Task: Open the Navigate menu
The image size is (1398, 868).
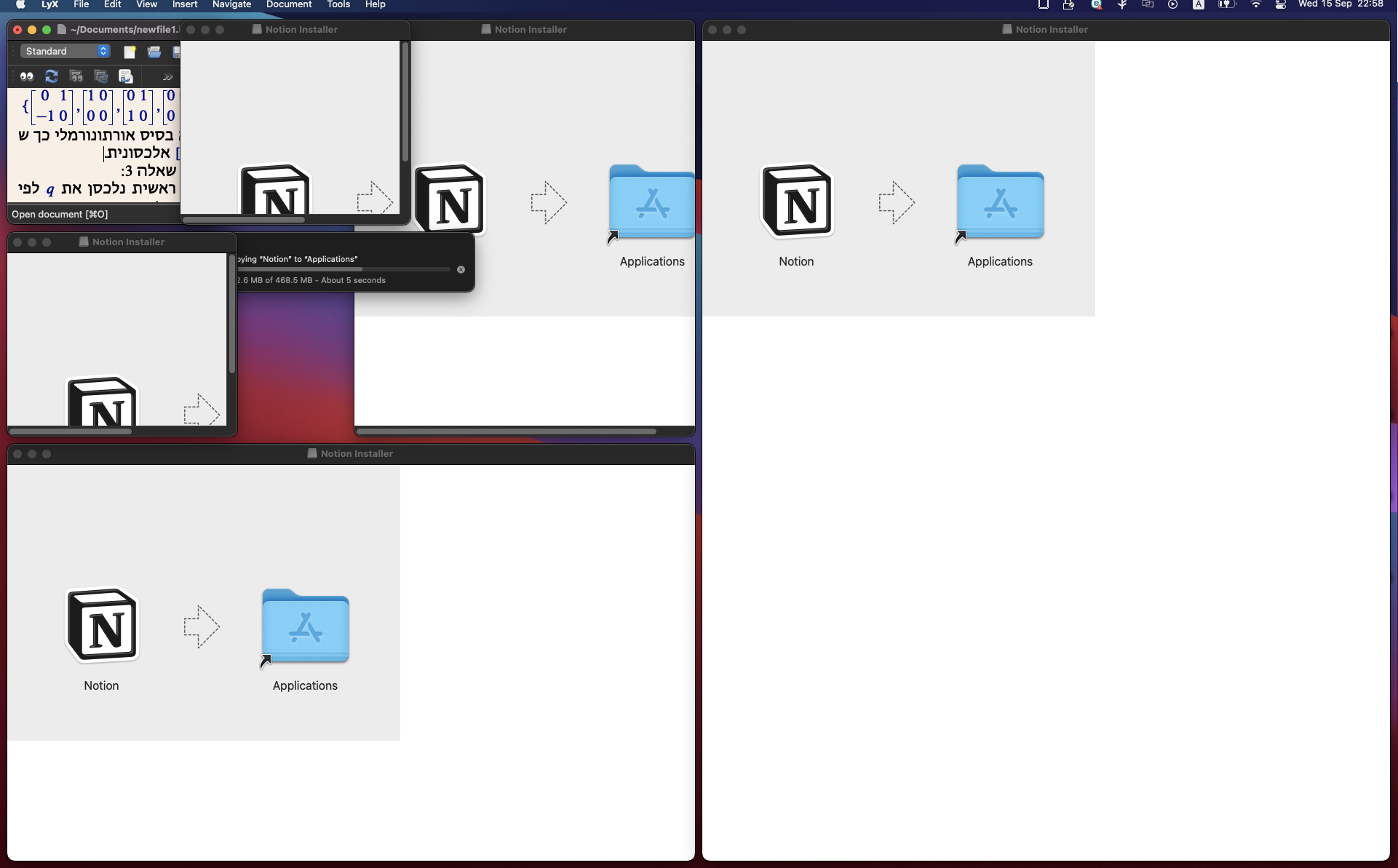Action: point(231,4)
